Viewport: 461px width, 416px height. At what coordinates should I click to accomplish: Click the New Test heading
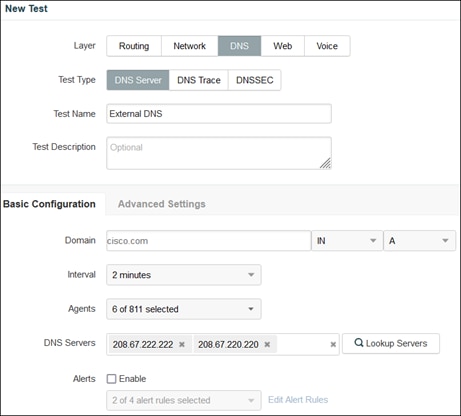(26, 9)
